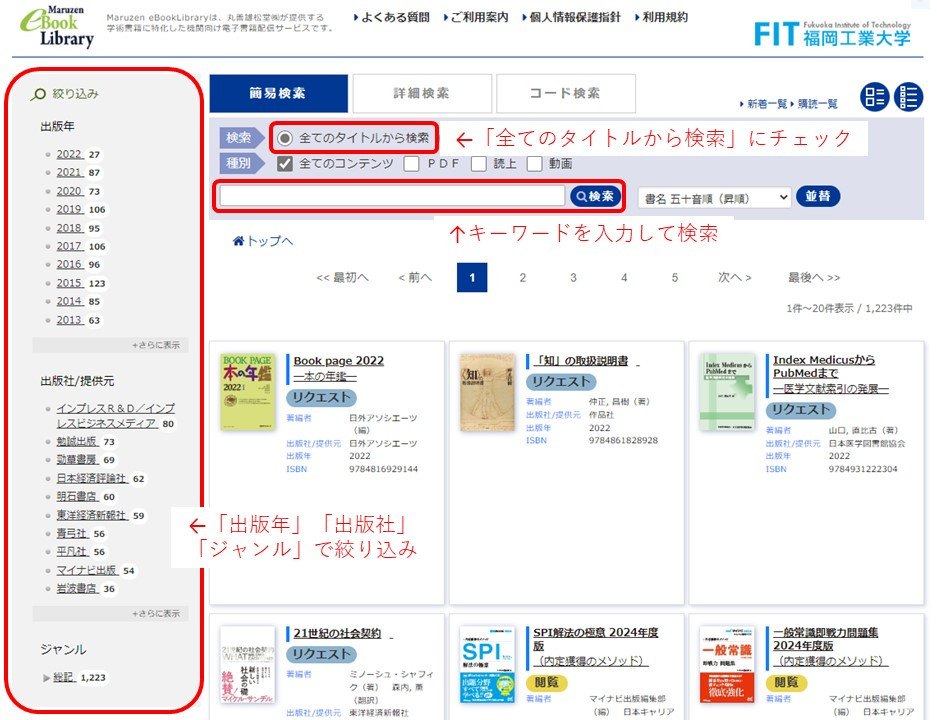Enable the PDF content type checkbox
This screenshot has width=937, height=720.
pyautogui.click(x=411, y=164)
